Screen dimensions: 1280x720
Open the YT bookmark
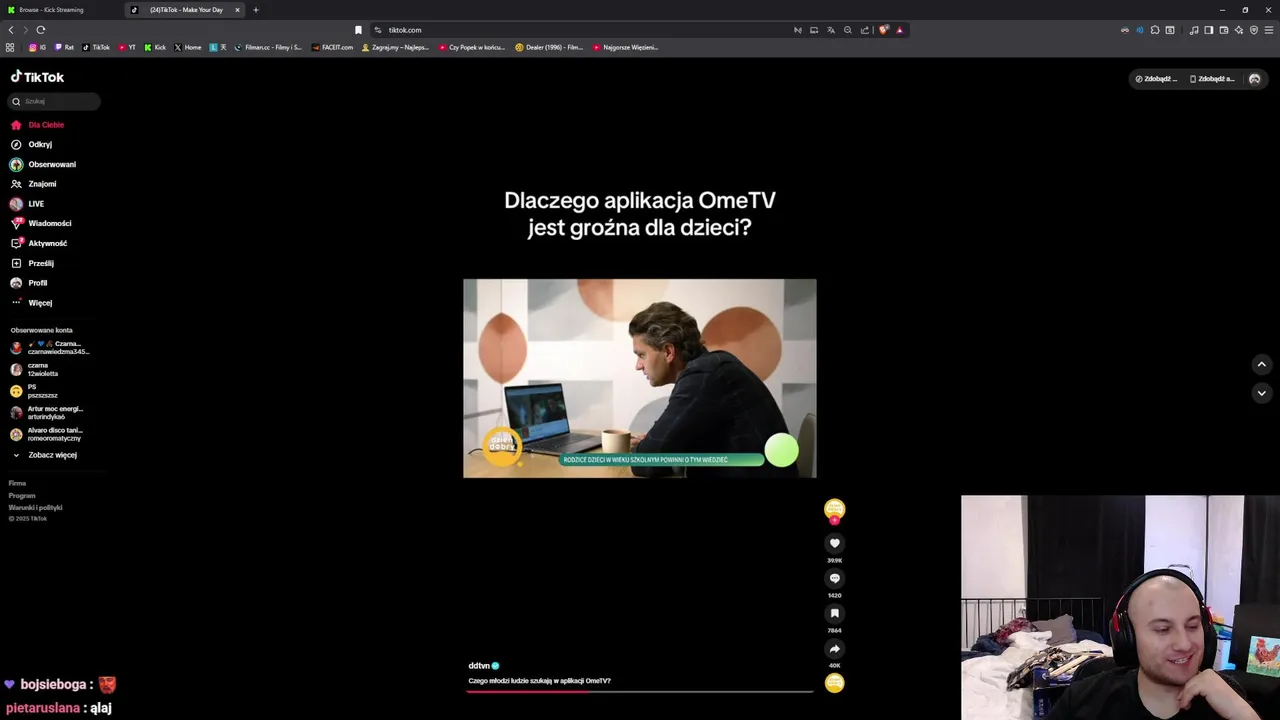[127, 47]
